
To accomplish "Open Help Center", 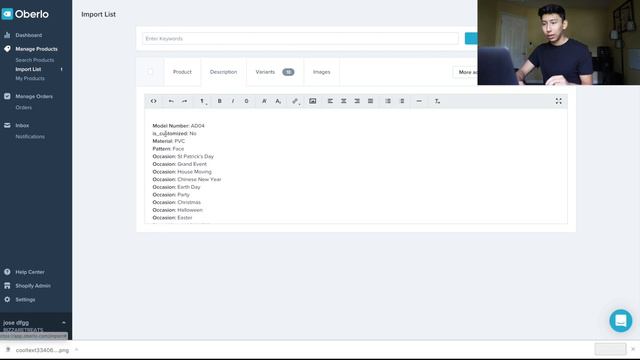I will pyautogui.click(x=30, y=272).
